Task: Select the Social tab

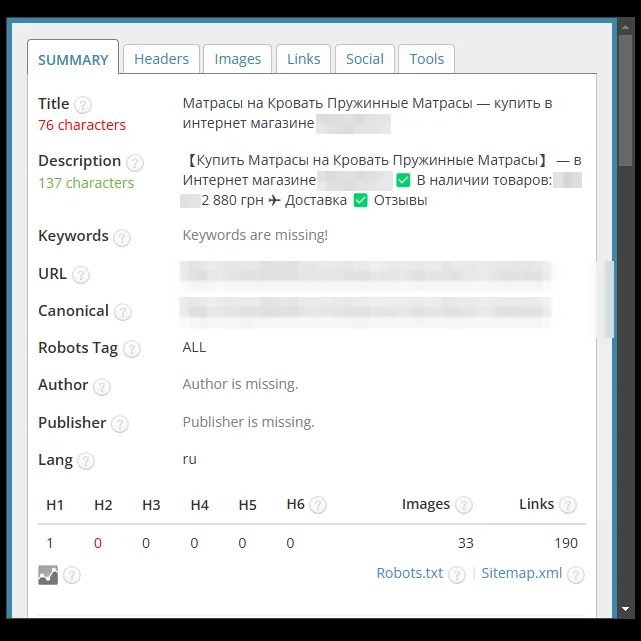Action: click(365, 59)
